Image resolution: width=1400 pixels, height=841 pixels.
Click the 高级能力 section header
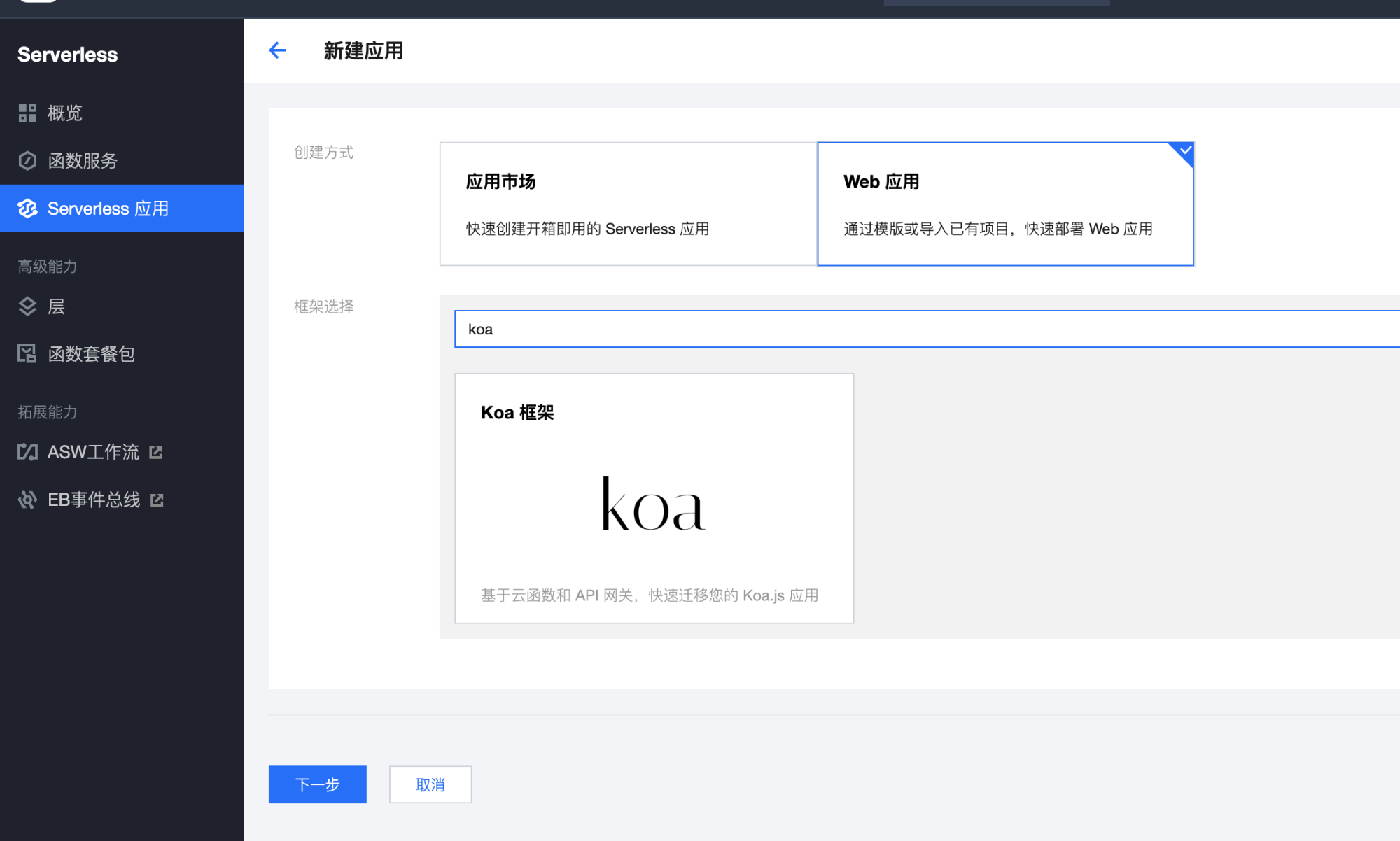[x=48, y=266]
